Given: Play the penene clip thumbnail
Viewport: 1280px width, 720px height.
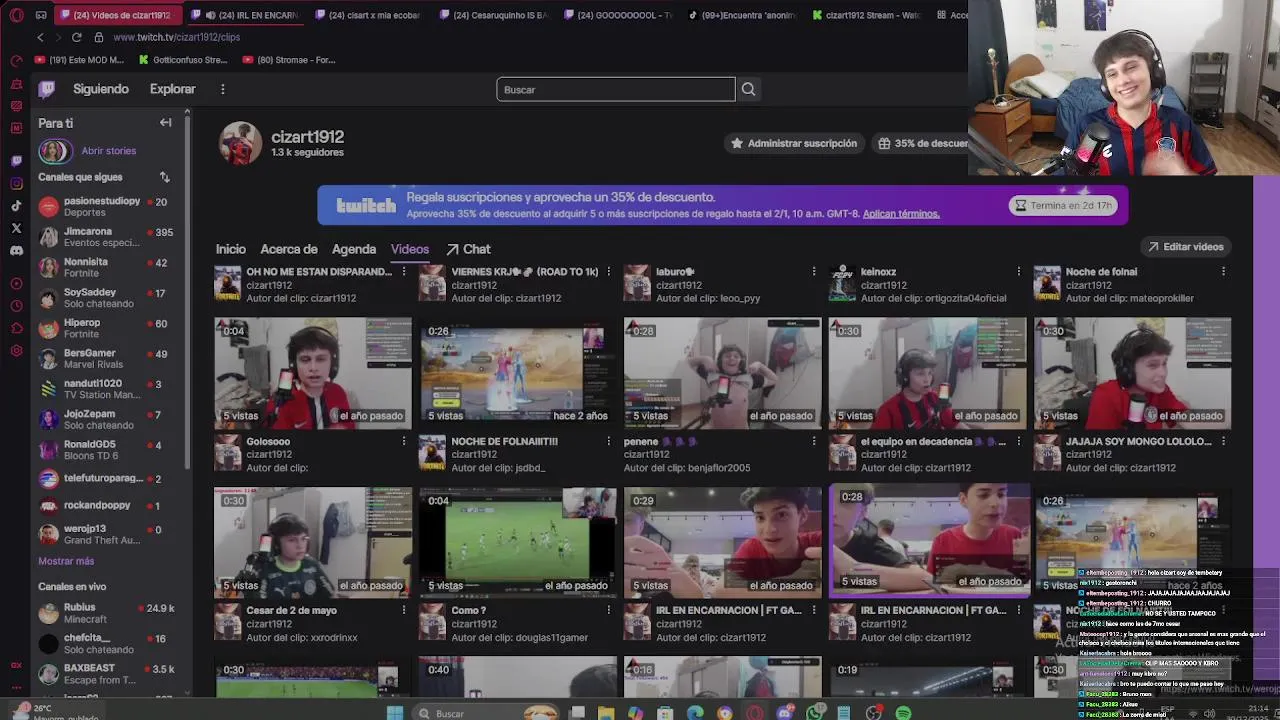Looking at the screenshot, I should [x=723, y=373].
